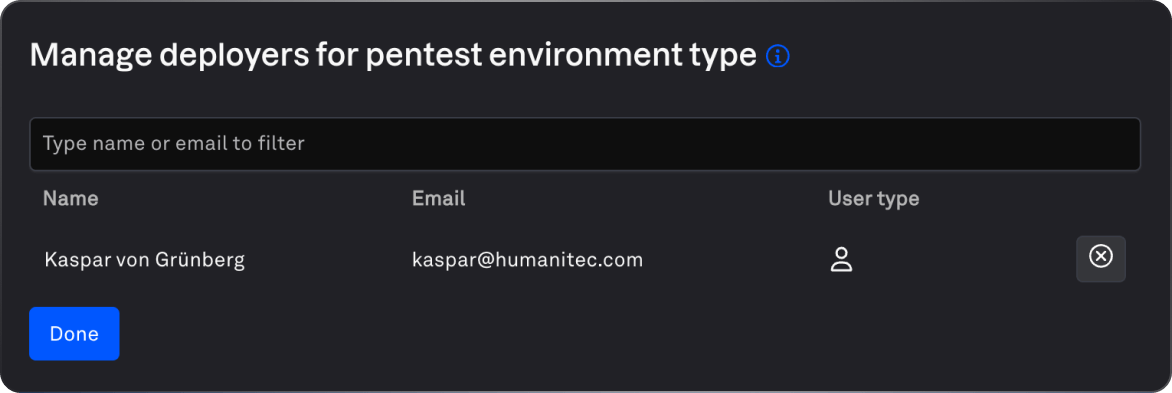Close the dialog using Done
Screen dimensions: 1172x393
tap(74, 333)
